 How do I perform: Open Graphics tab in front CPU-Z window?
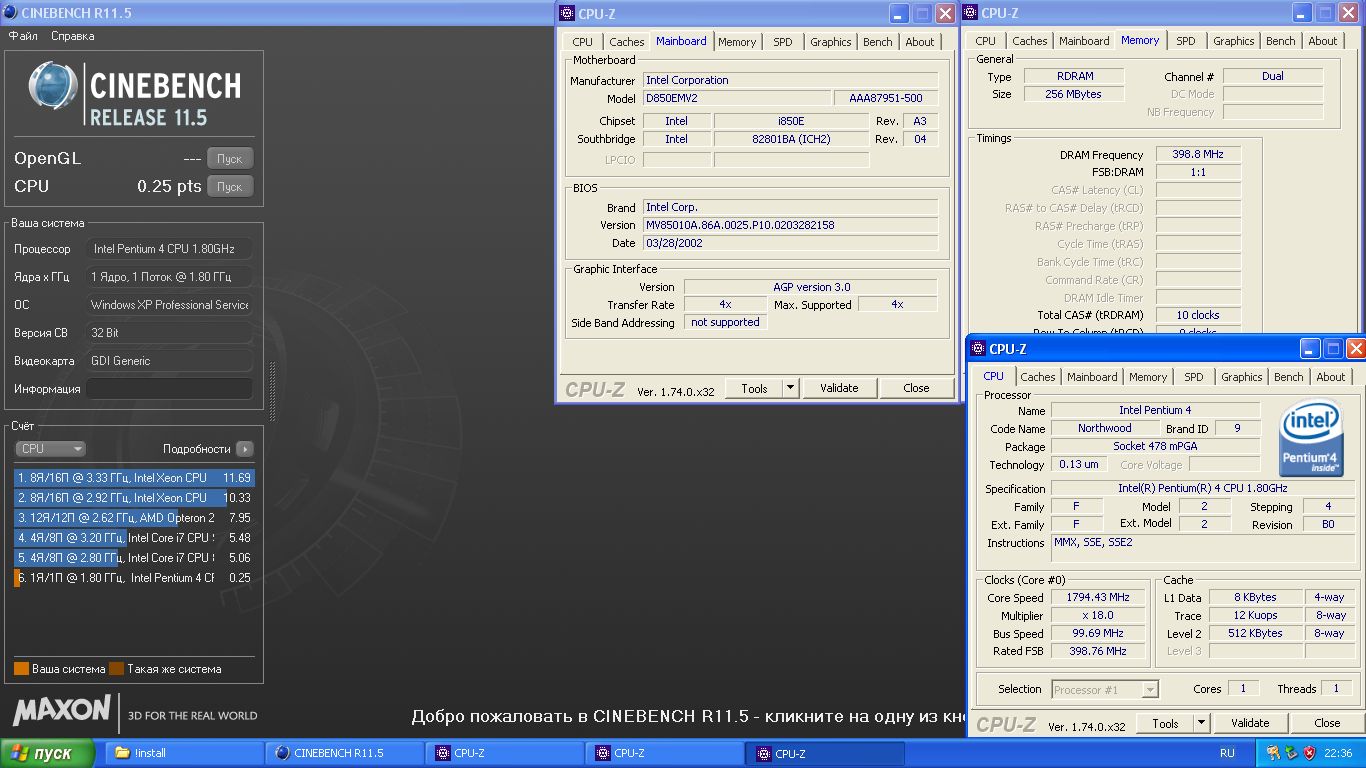click(1242, 378)
